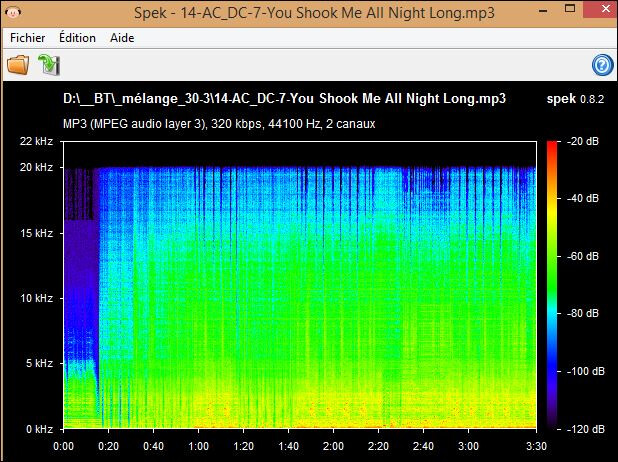Click the 10 kHz frequency axis label
This screenshot has width=618, height=462.
37,298
